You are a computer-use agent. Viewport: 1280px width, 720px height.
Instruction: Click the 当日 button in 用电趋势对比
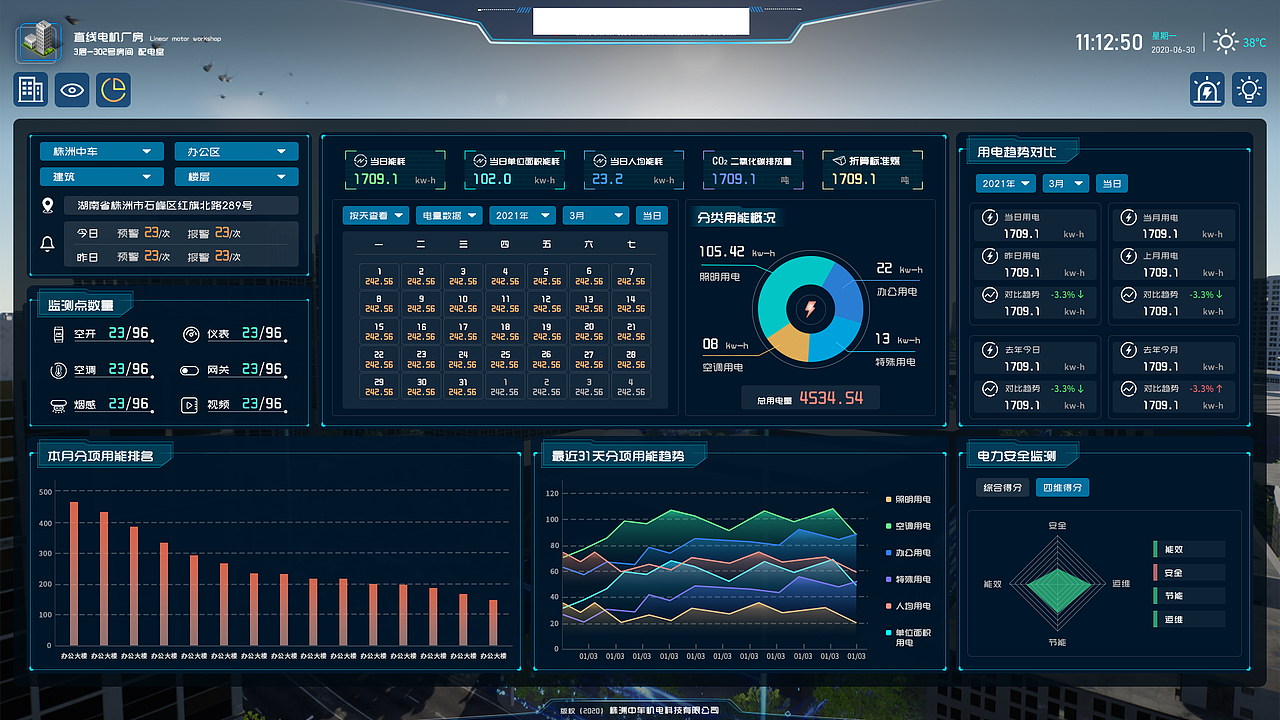(1111, 184)
